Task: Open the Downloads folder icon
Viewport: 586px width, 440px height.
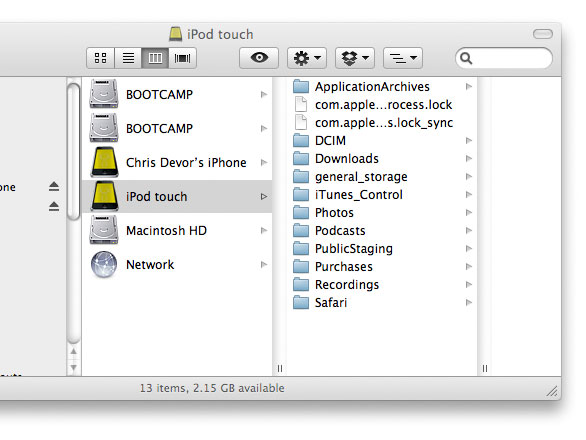Action: tap(301, 159)
